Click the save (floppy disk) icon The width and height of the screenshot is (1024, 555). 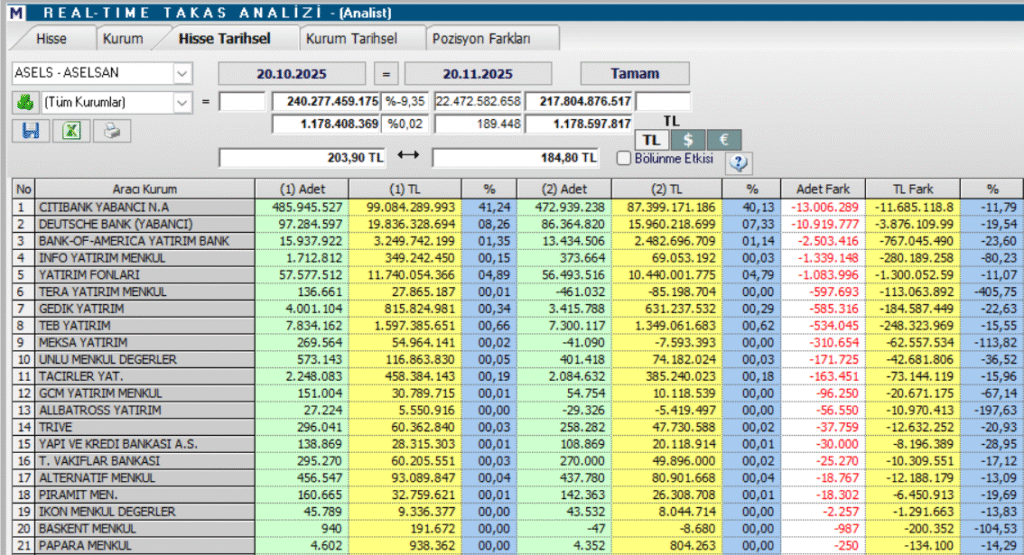click(x=28, y=130)
